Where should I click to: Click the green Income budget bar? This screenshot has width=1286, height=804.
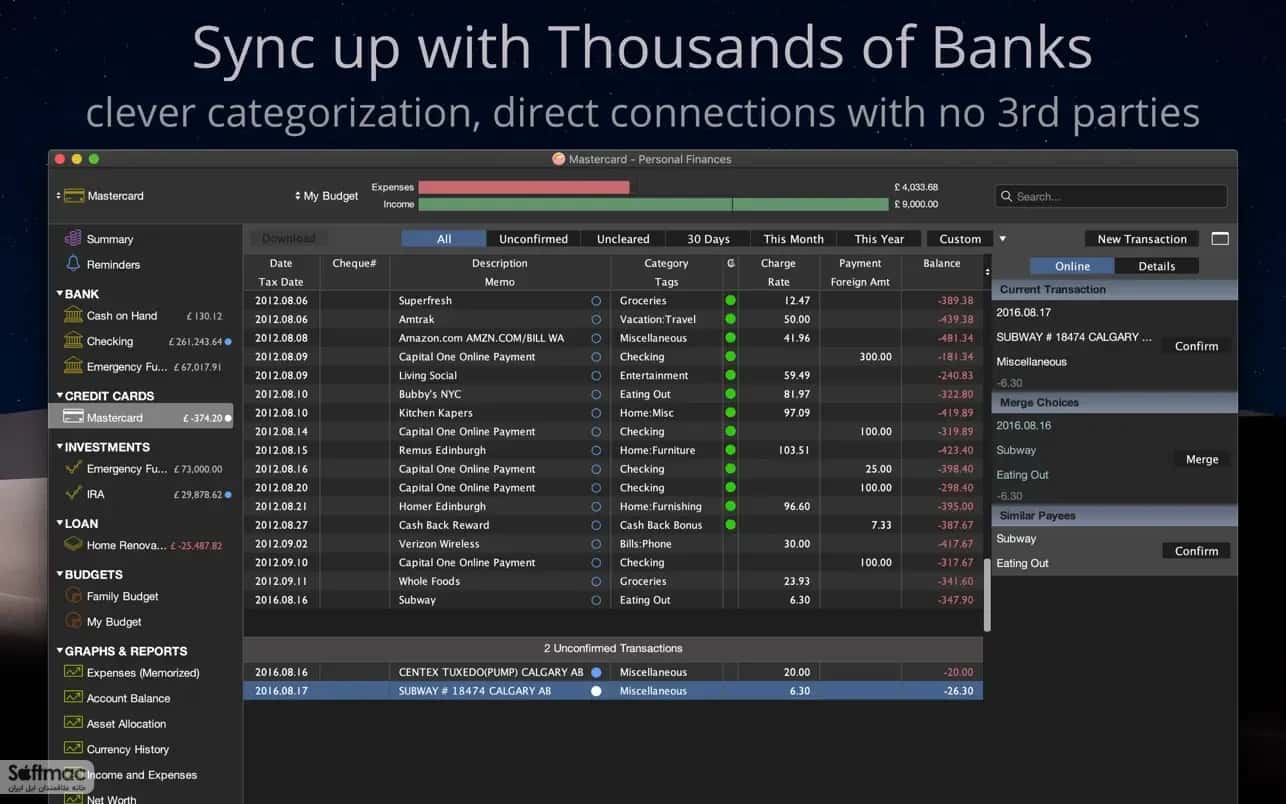pyautogui.click(x=653, y=204)
